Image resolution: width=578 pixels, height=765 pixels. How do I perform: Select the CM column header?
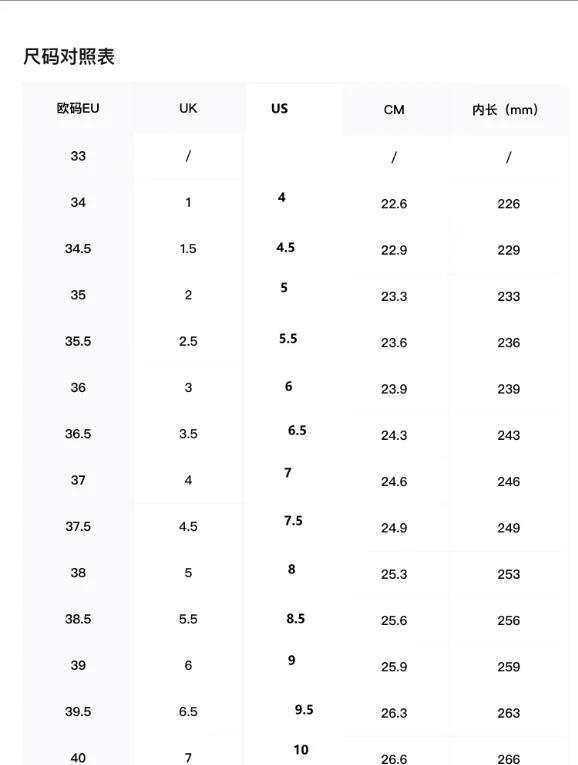coord(394,110)
